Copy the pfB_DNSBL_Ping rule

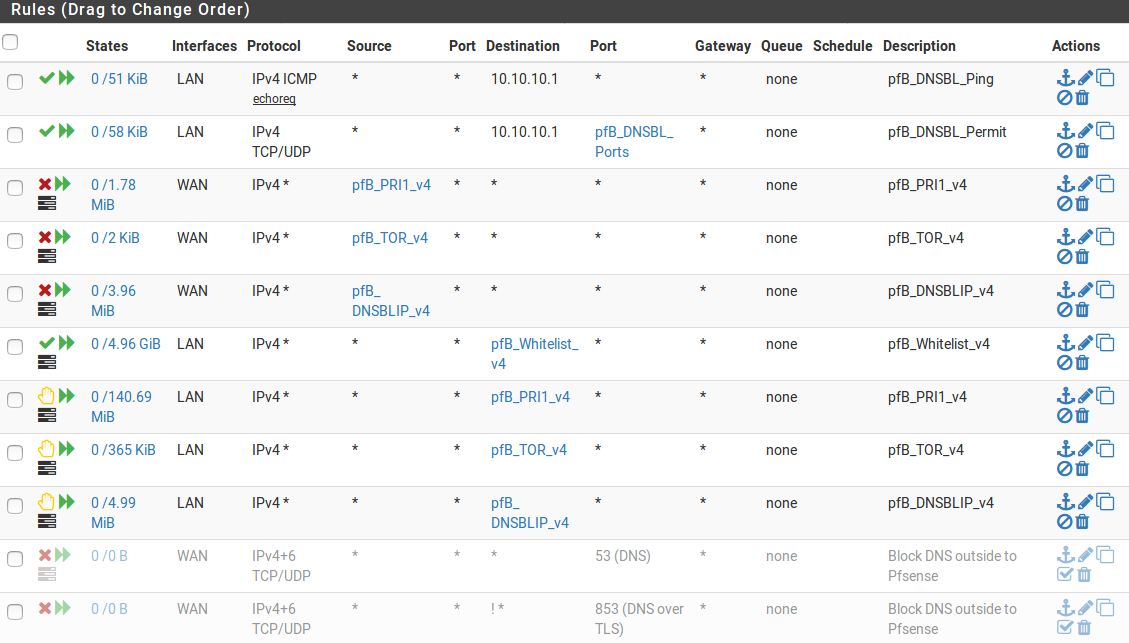(1105, 77)
